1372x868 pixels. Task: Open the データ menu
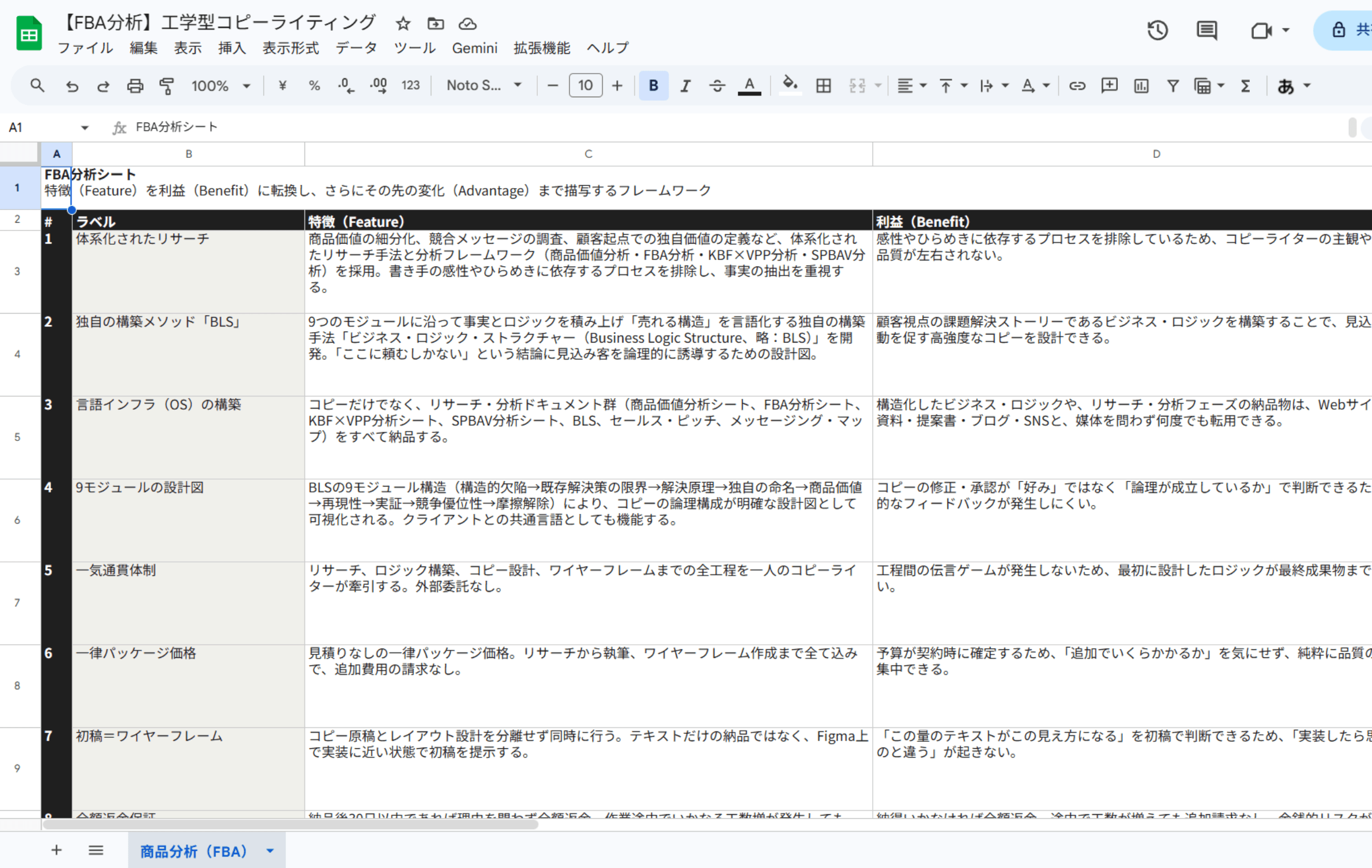357,48
